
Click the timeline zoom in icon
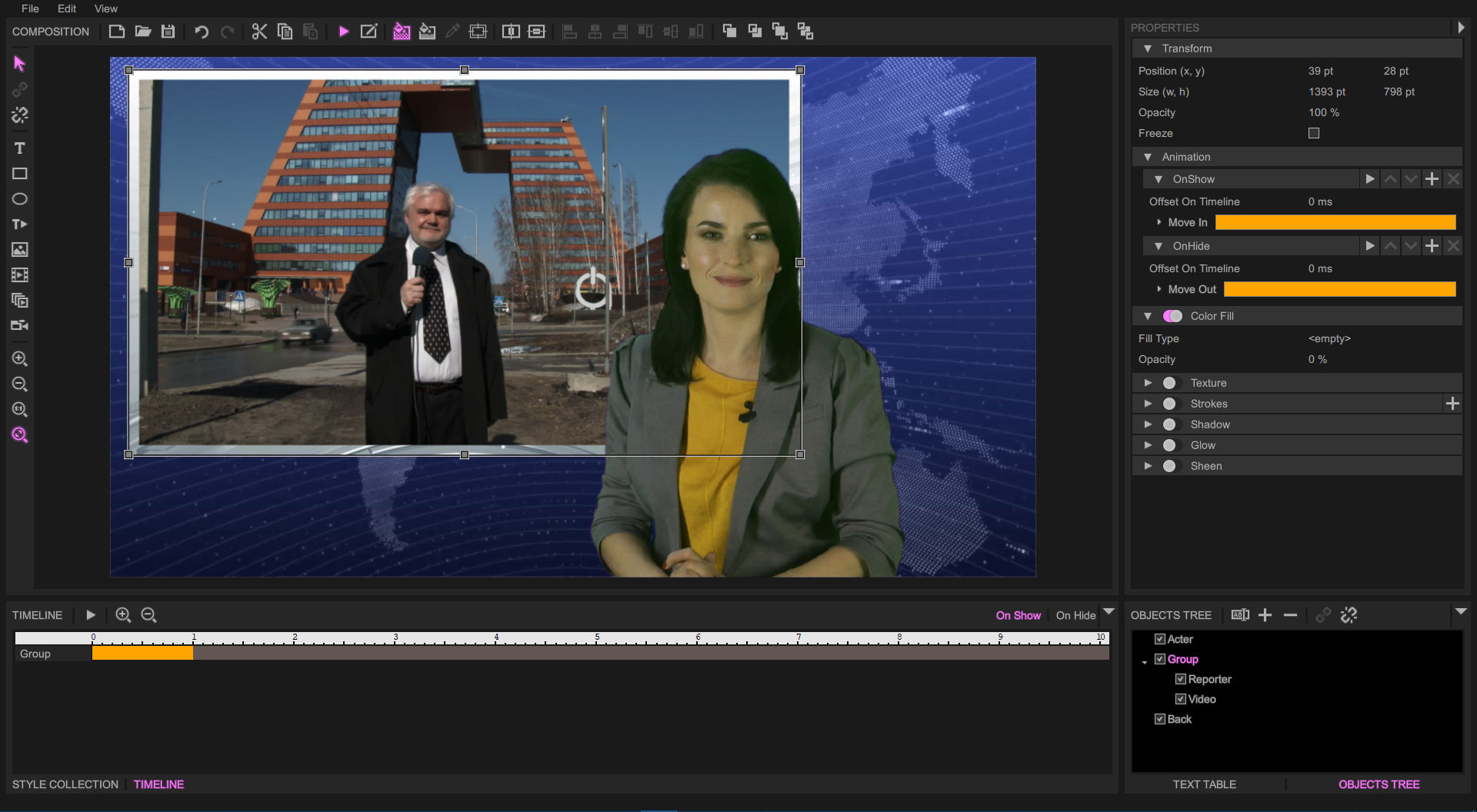[123, 615]
